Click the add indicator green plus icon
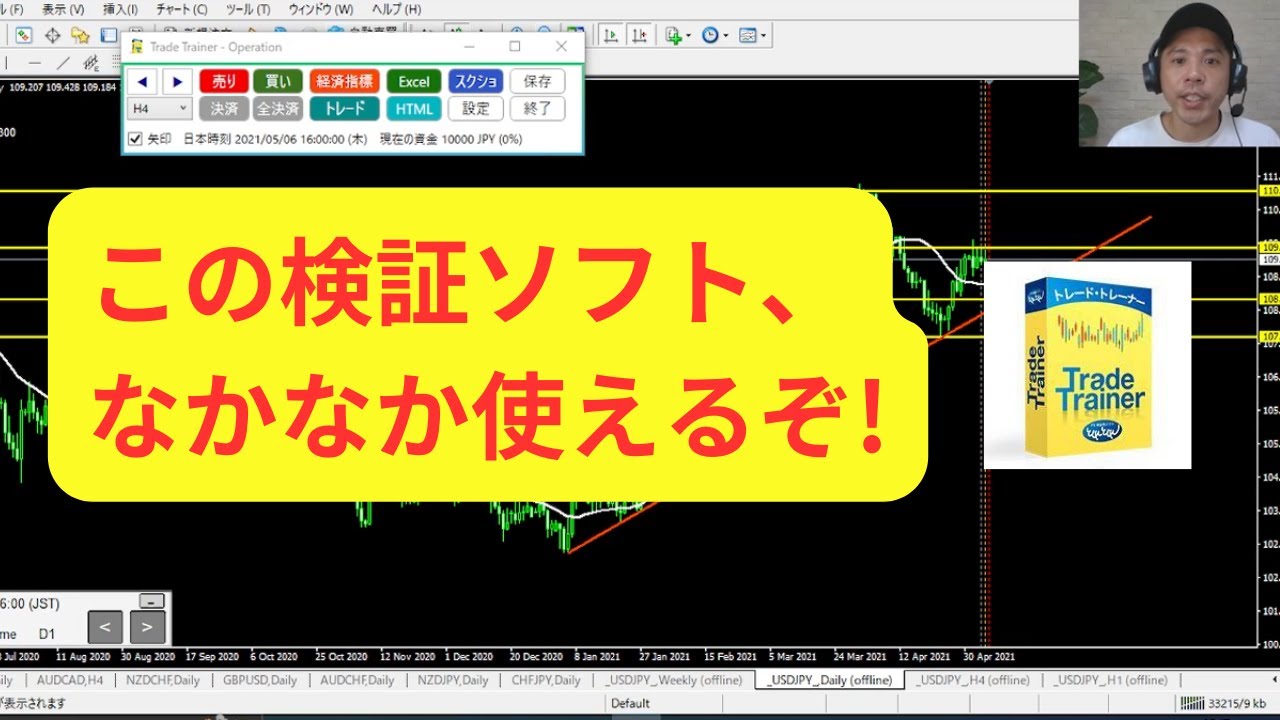Viewport: 1280px width, 720px height. click(x=673, y=36)
